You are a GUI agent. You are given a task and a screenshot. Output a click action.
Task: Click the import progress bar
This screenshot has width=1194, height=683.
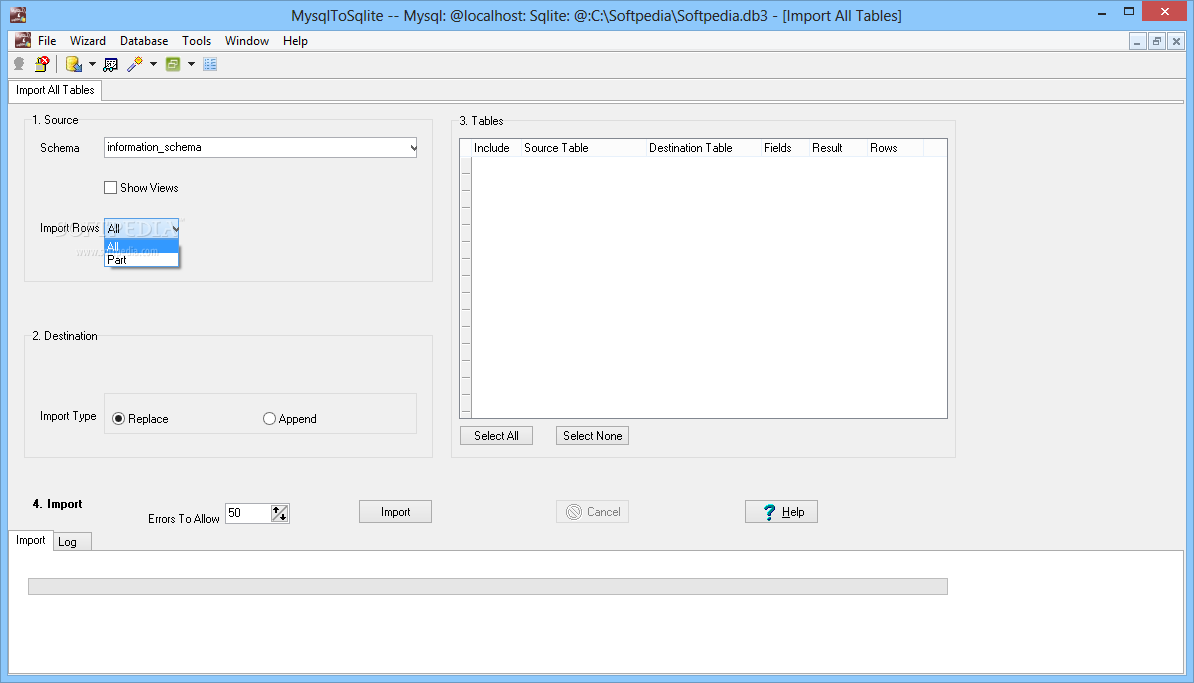(487, 586)
